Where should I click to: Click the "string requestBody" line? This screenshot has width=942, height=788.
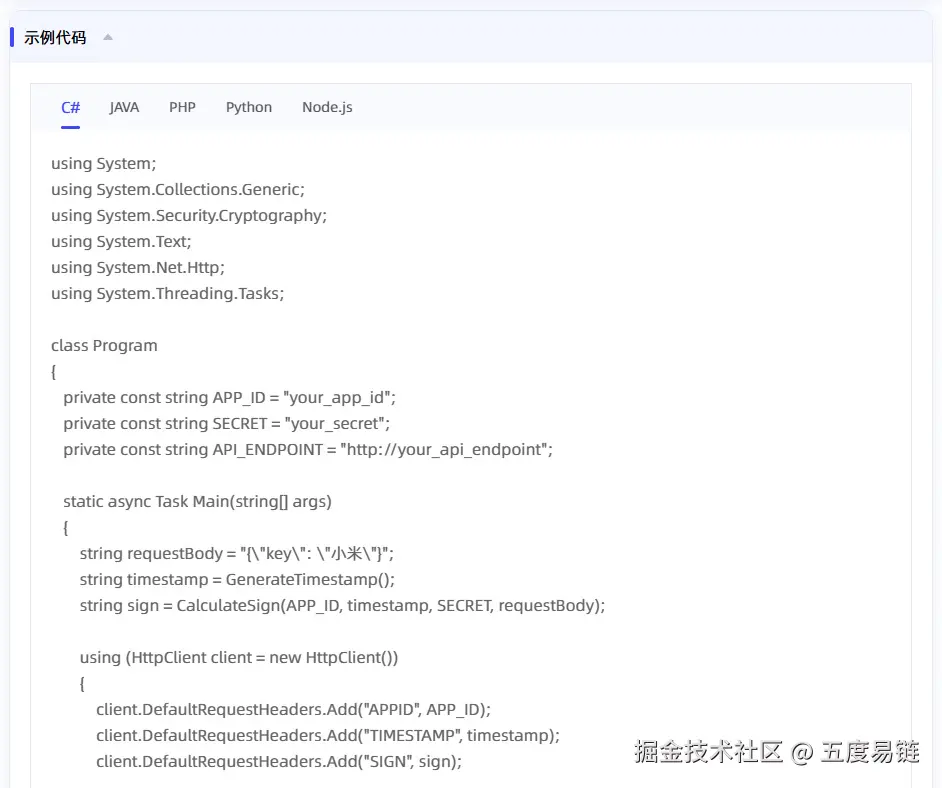tap(237, 554)
